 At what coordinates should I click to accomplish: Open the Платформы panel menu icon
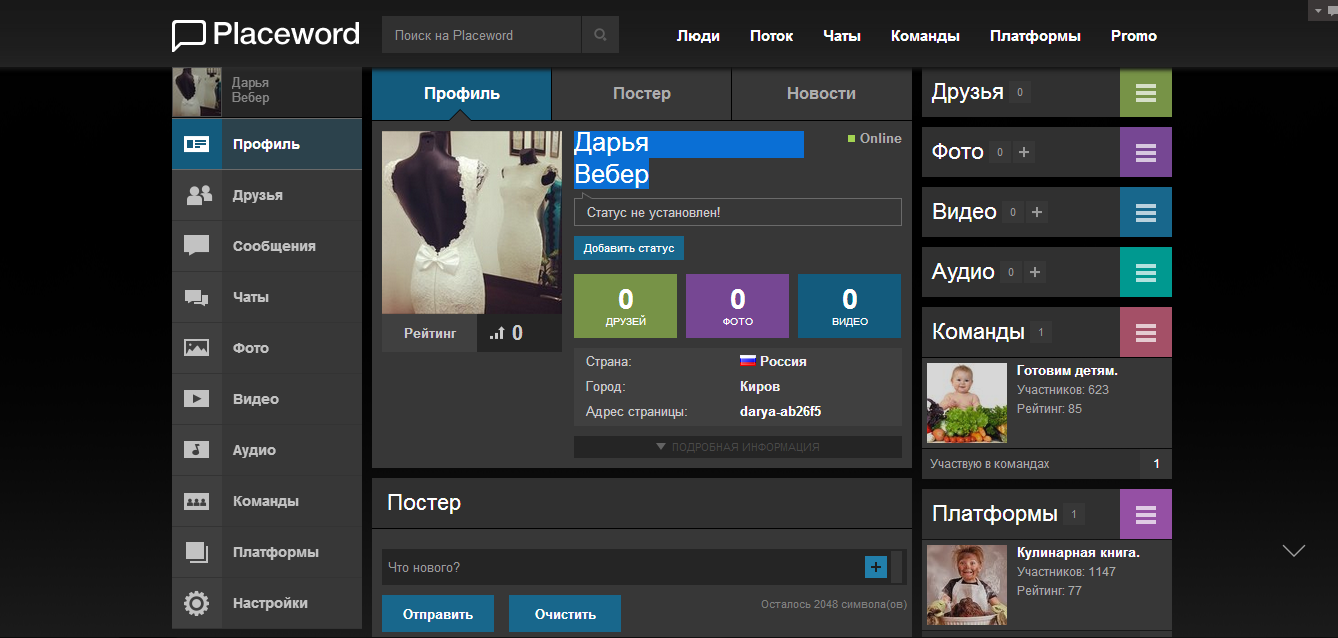coord(1146,514)
